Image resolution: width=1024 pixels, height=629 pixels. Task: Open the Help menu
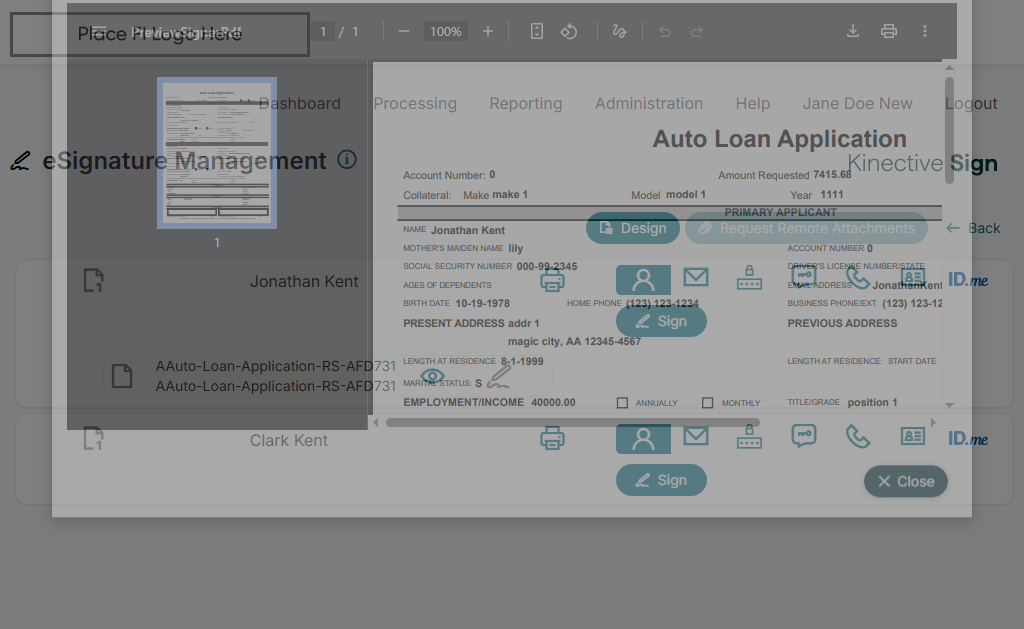point(753,103)
